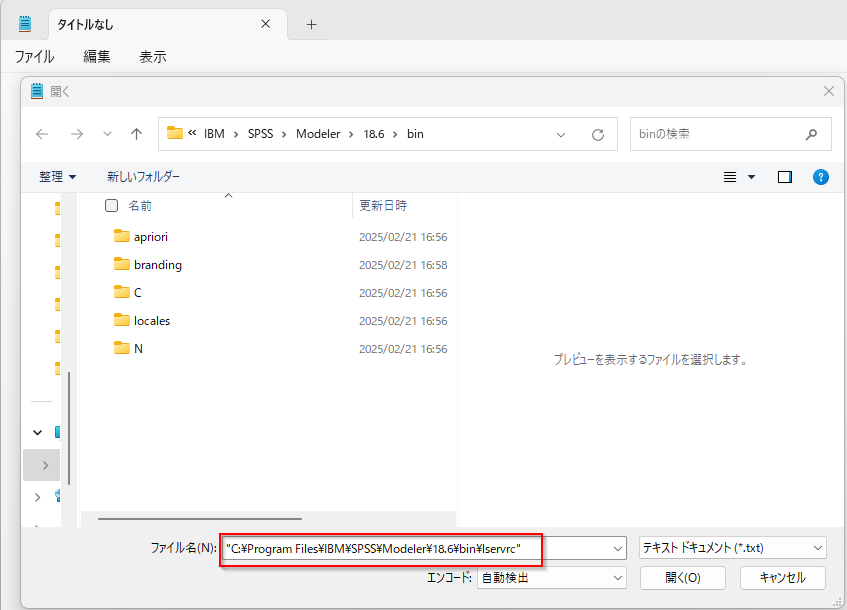
Task: Go forward with the right arrow
Action: click(x=77, y=134)
